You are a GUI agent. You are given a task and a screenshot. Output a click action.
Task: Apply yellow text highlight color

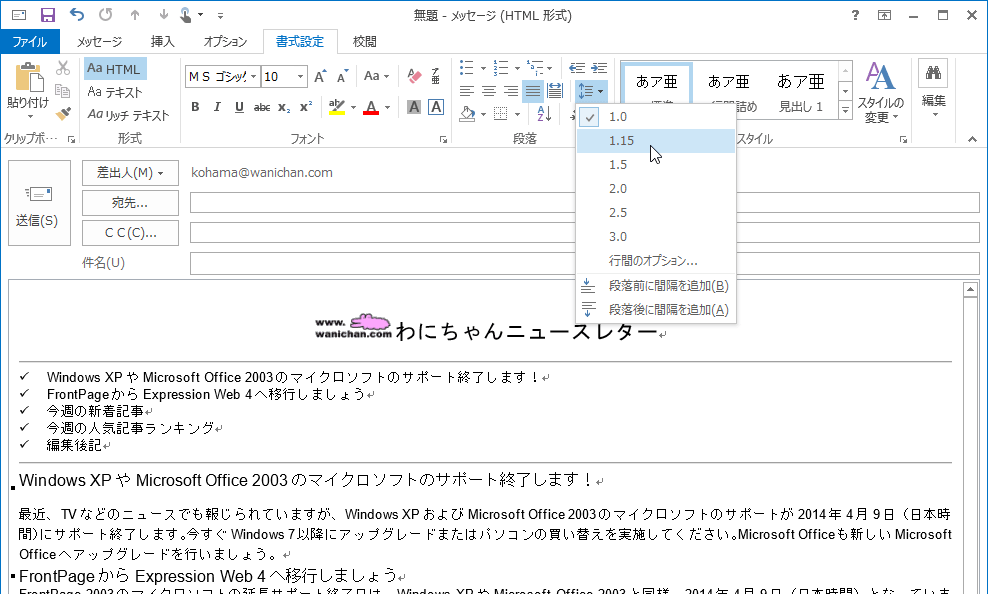(x=337, y=108)
